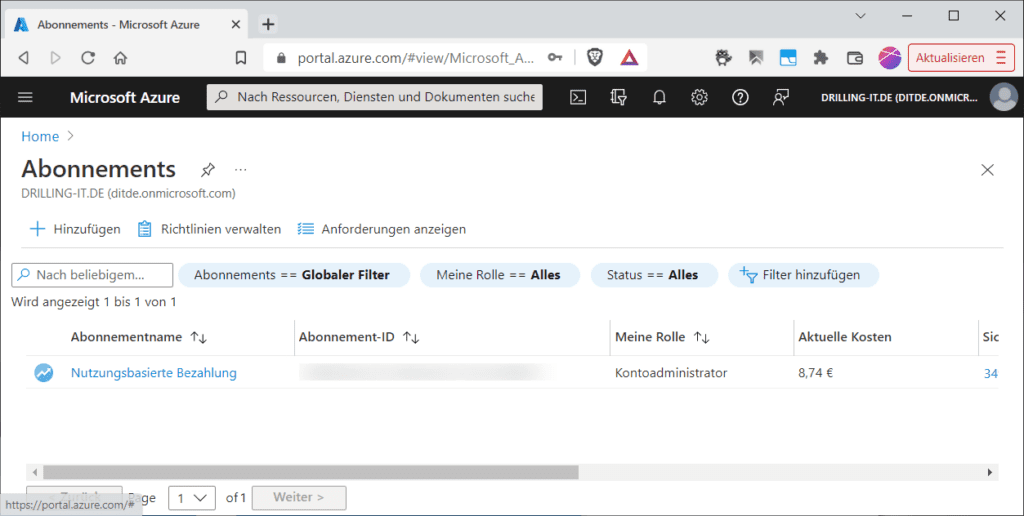Sort by Meine Rolle column arrows
Screen dimensions: 1024x516
tap(701, 338)
